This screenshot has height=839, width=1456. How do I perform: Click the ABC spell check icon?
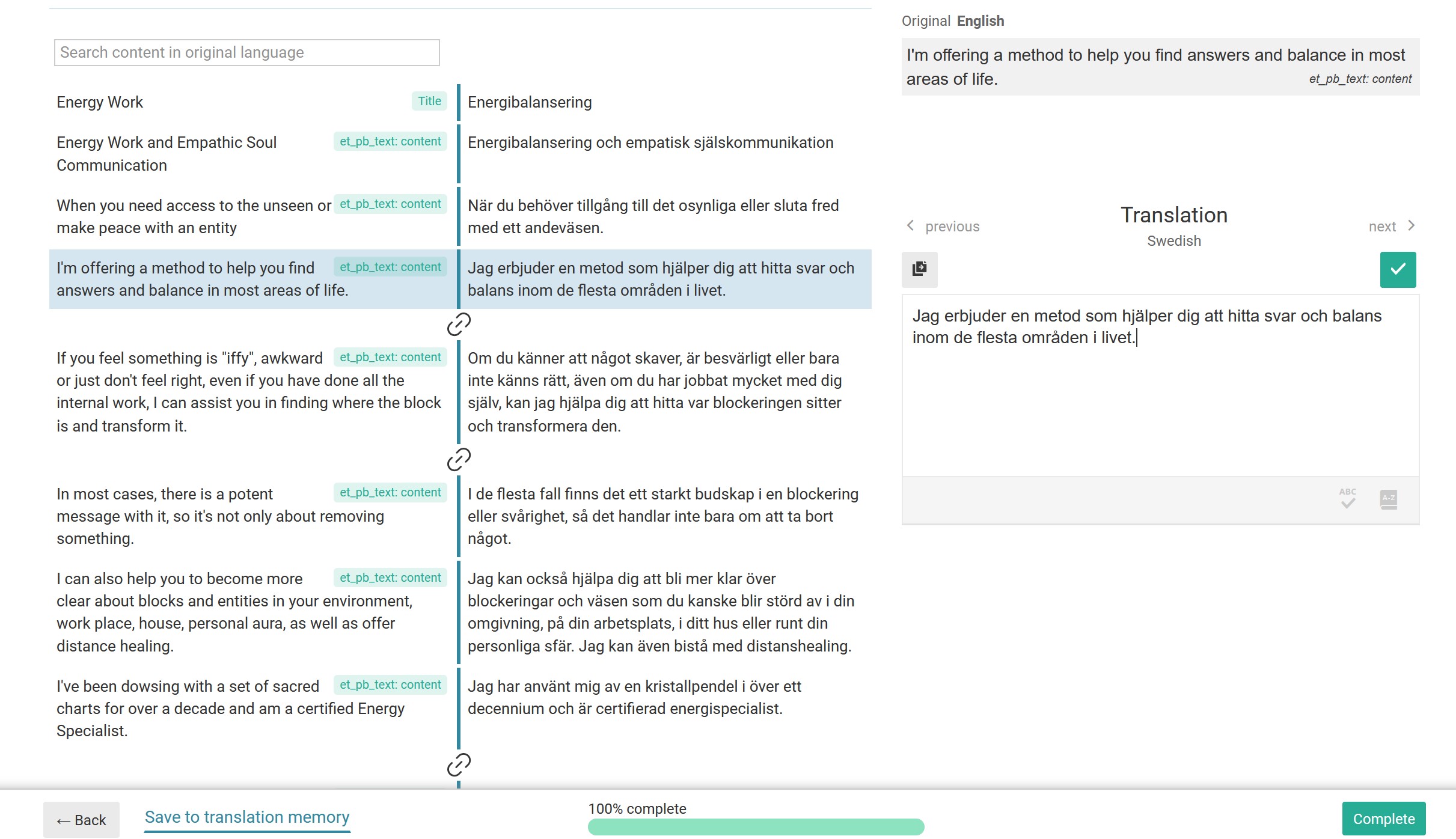tap(1348, 498)
